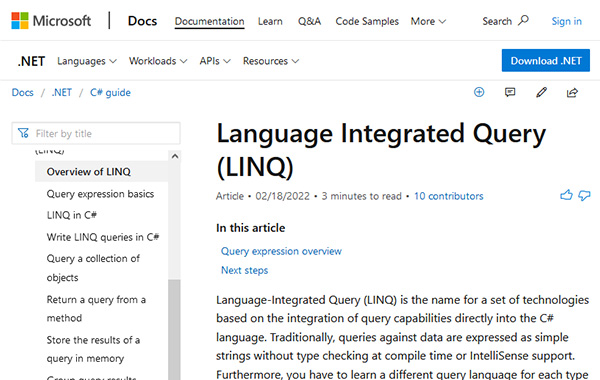Open the Workloads dropdown

pos(158,61)
